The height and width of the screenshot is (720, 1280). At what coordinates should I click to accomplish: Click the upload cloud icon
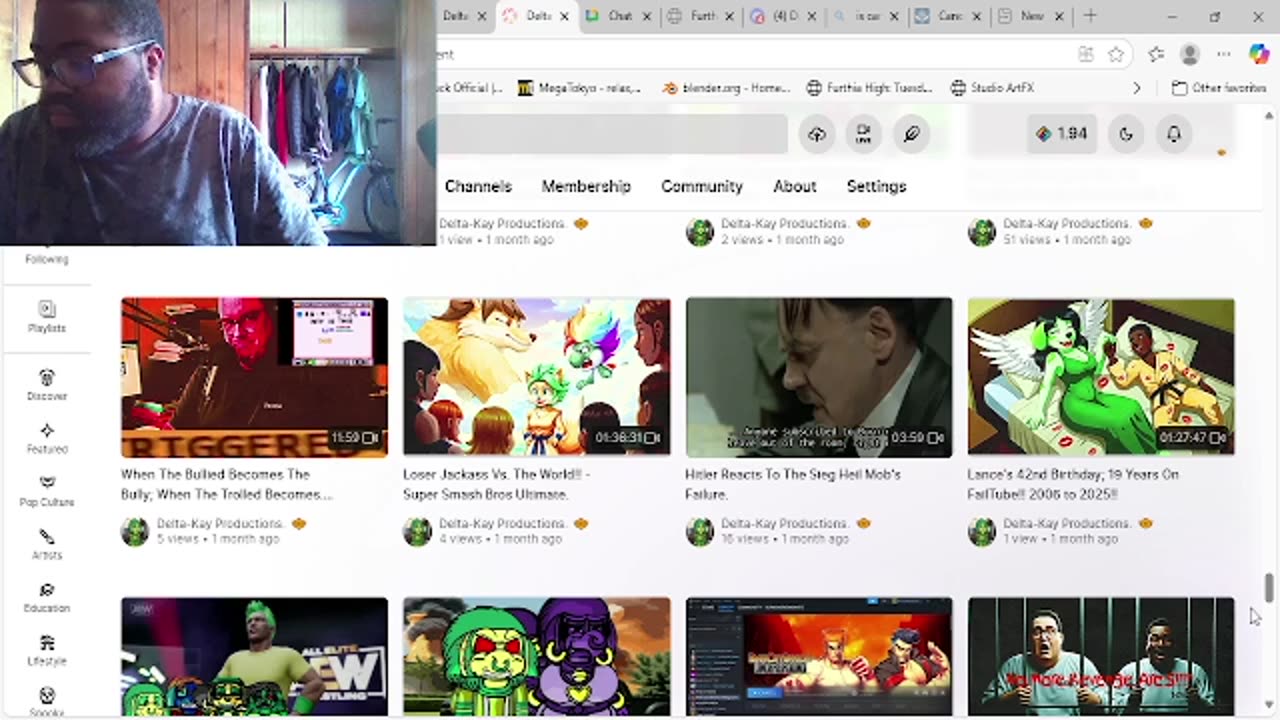(x=817, y=134)
